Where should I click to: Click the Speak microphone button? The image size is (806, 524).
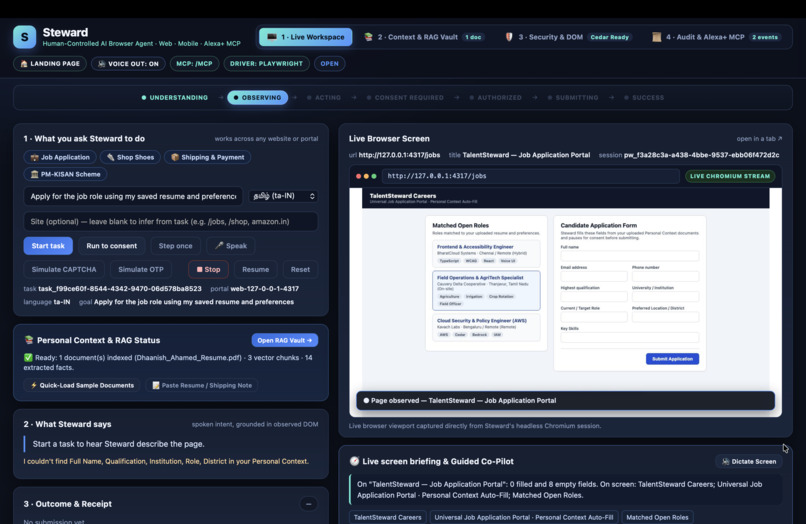231,246
